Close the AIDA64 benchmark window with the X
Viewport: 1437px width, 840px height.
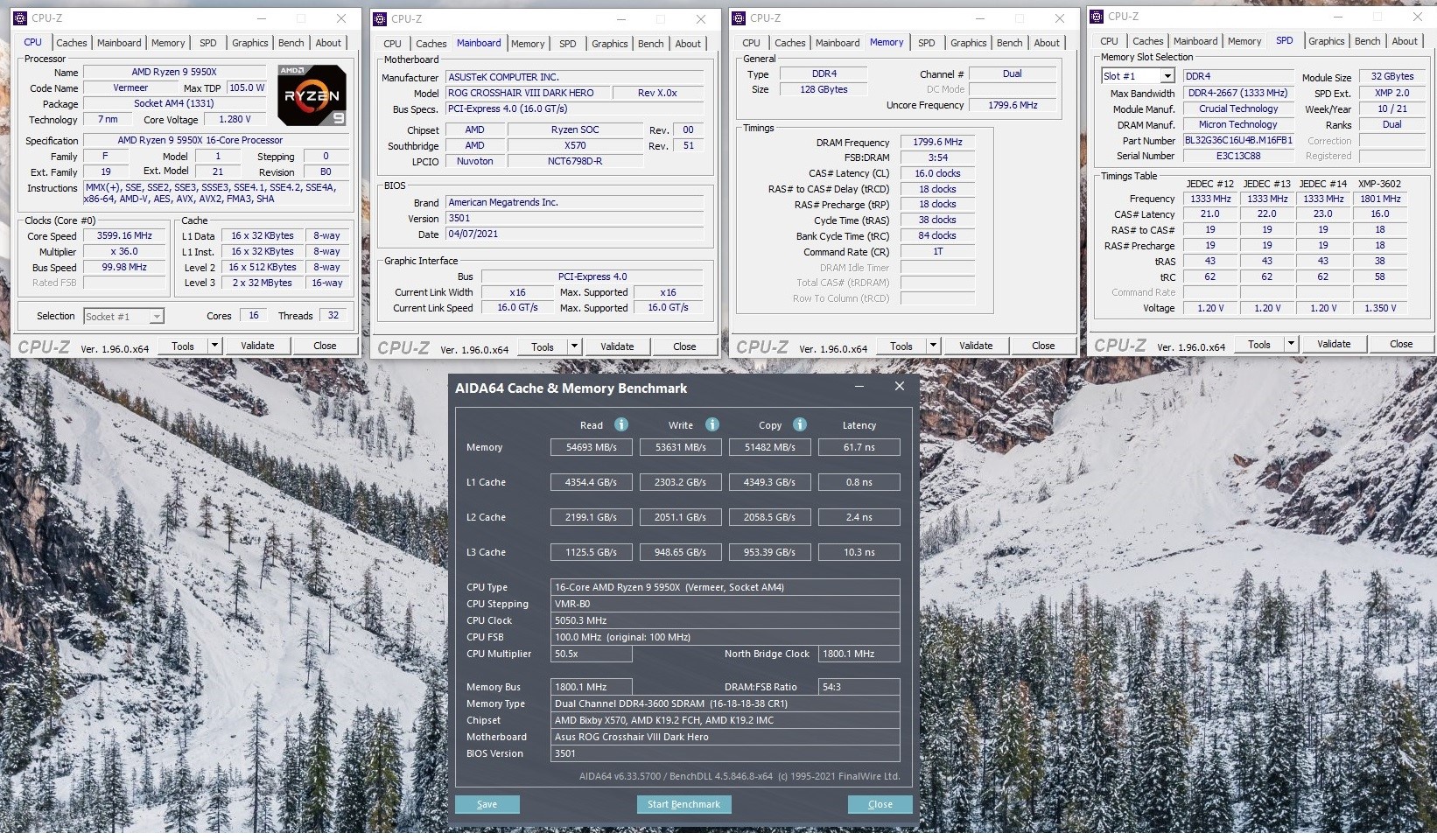(x=899, y=387)
